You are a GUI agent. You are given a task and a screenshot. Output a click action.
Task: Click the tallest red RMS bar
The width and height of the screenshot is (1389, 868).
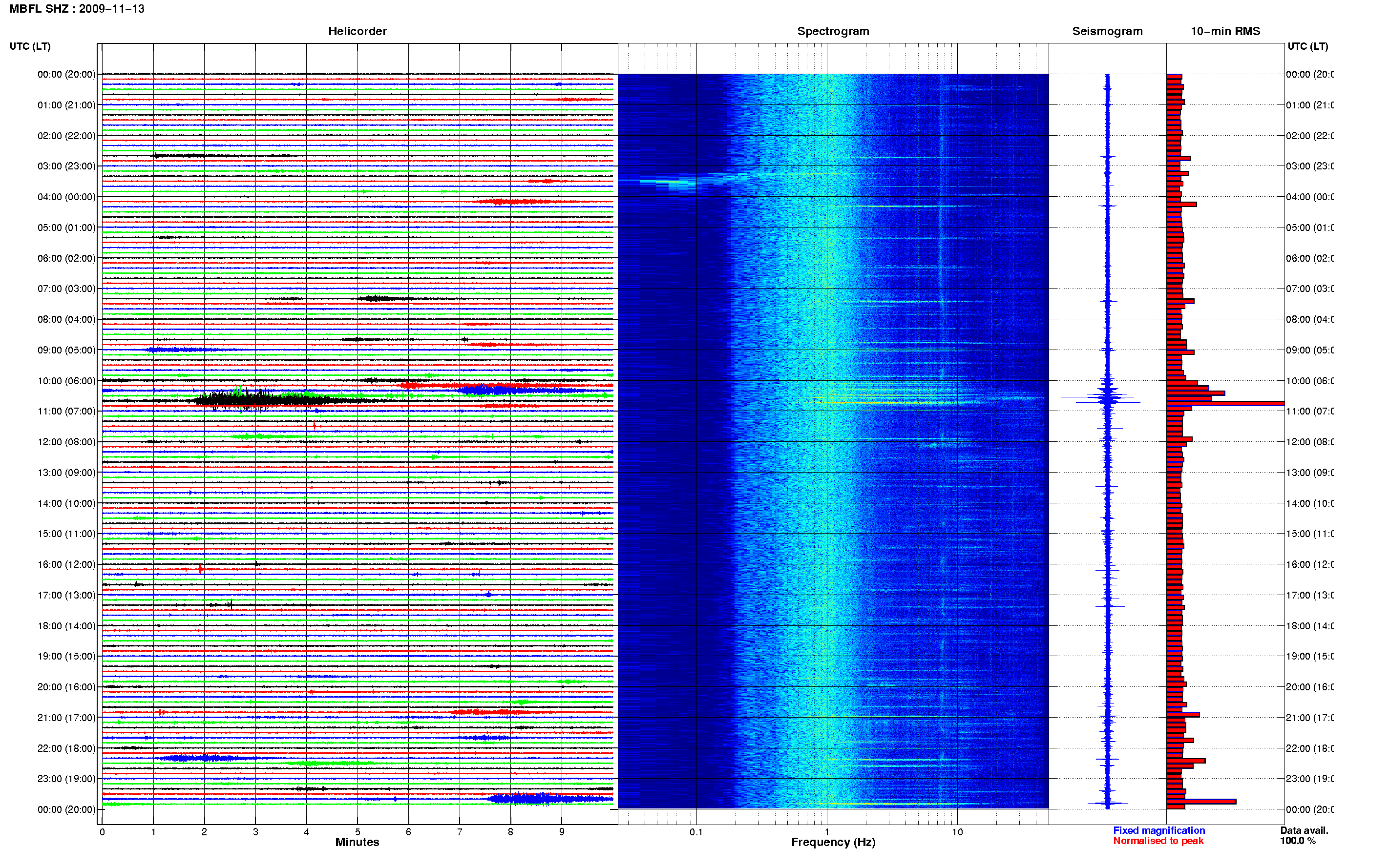point(1225,404)
